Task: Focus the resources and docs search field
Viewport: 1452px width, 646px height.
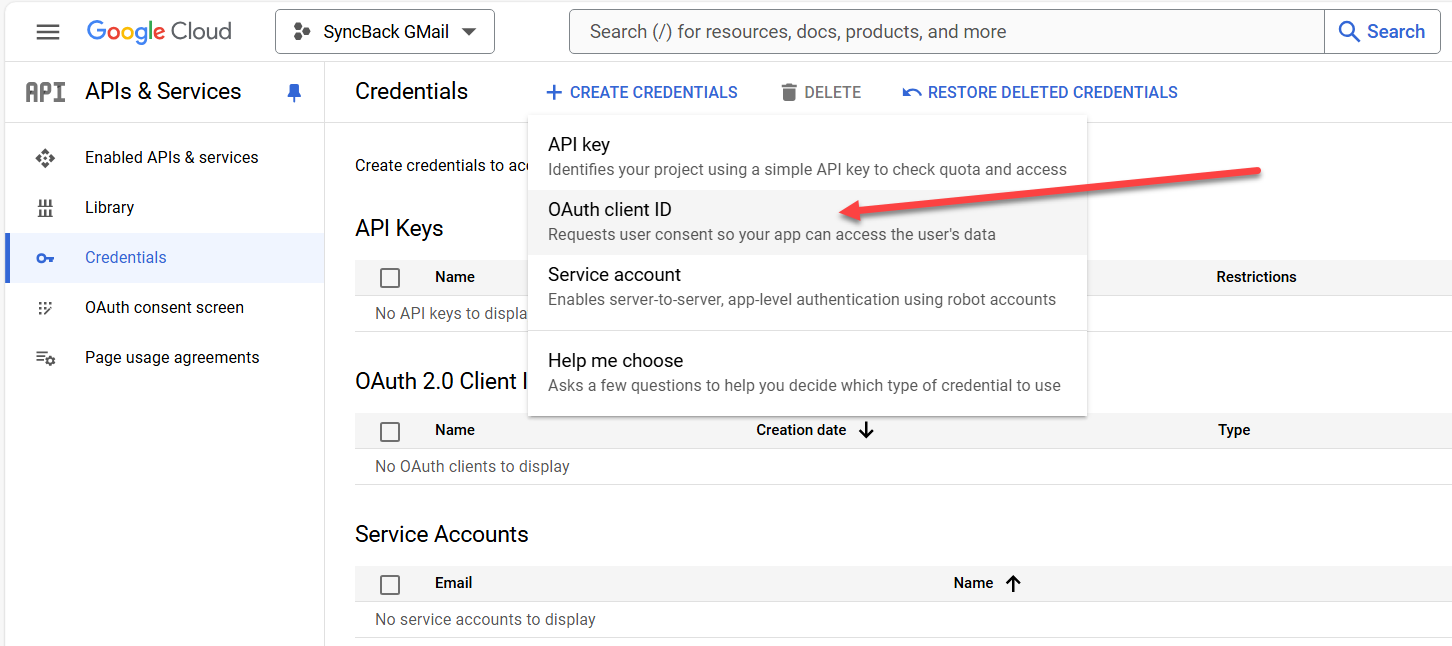Action: coord(947,32)
